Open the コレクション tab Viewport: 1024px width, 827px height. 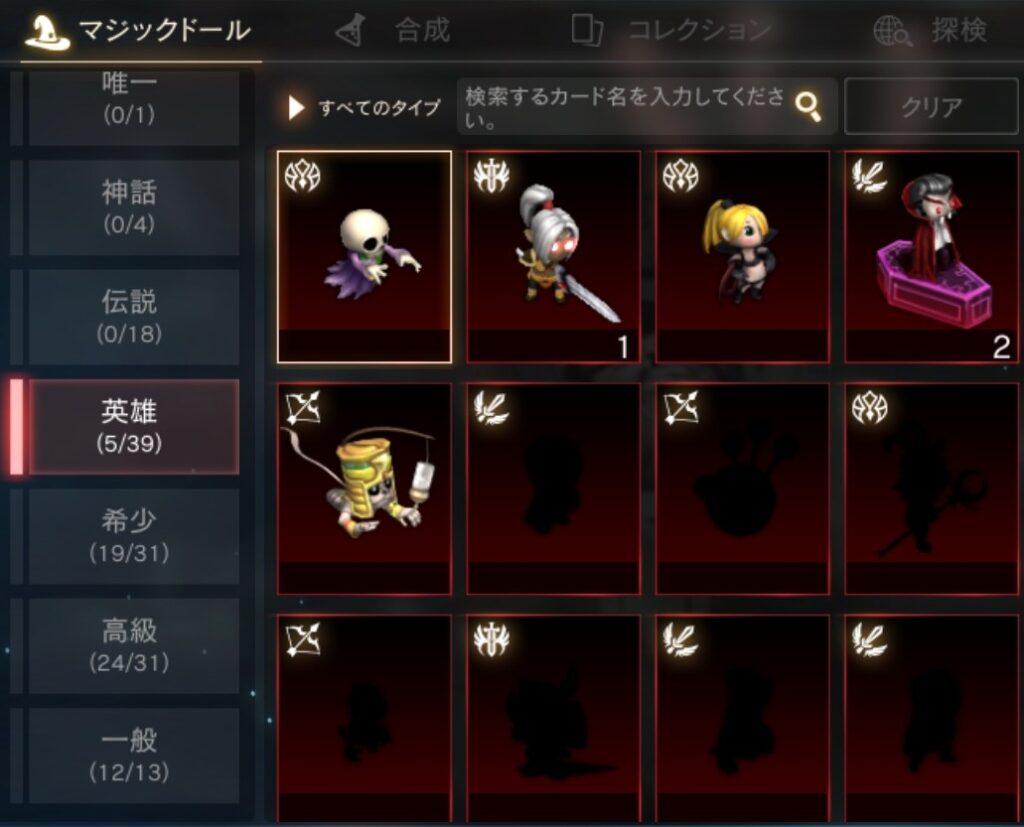click(x=699, y=30)
